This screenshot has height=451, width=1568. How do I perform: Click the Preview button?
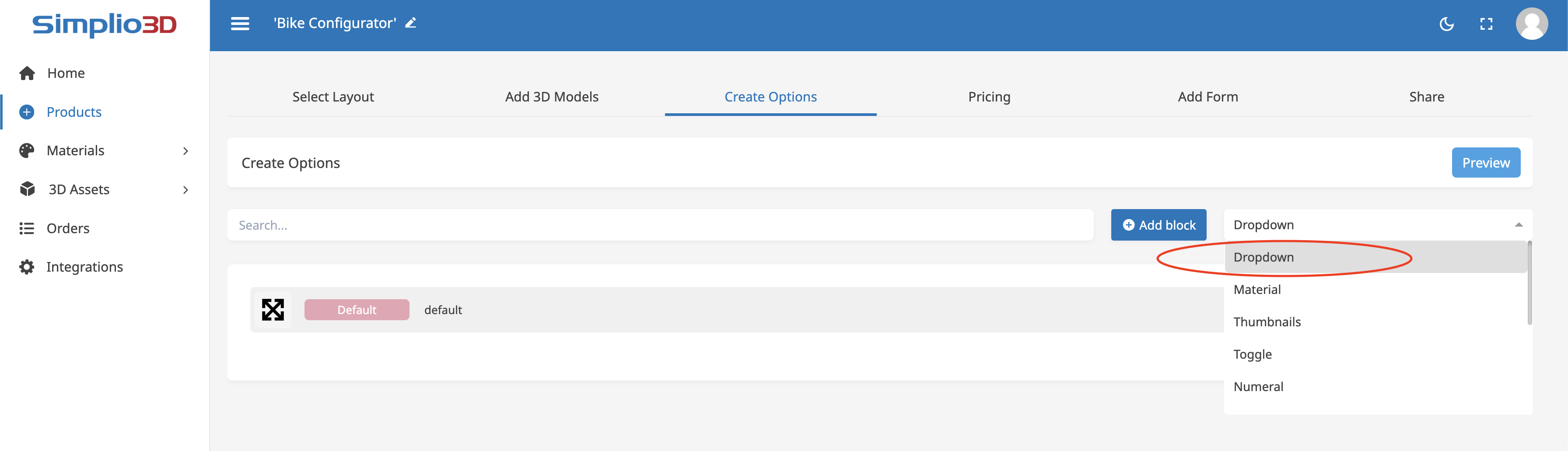[1485, 163]
